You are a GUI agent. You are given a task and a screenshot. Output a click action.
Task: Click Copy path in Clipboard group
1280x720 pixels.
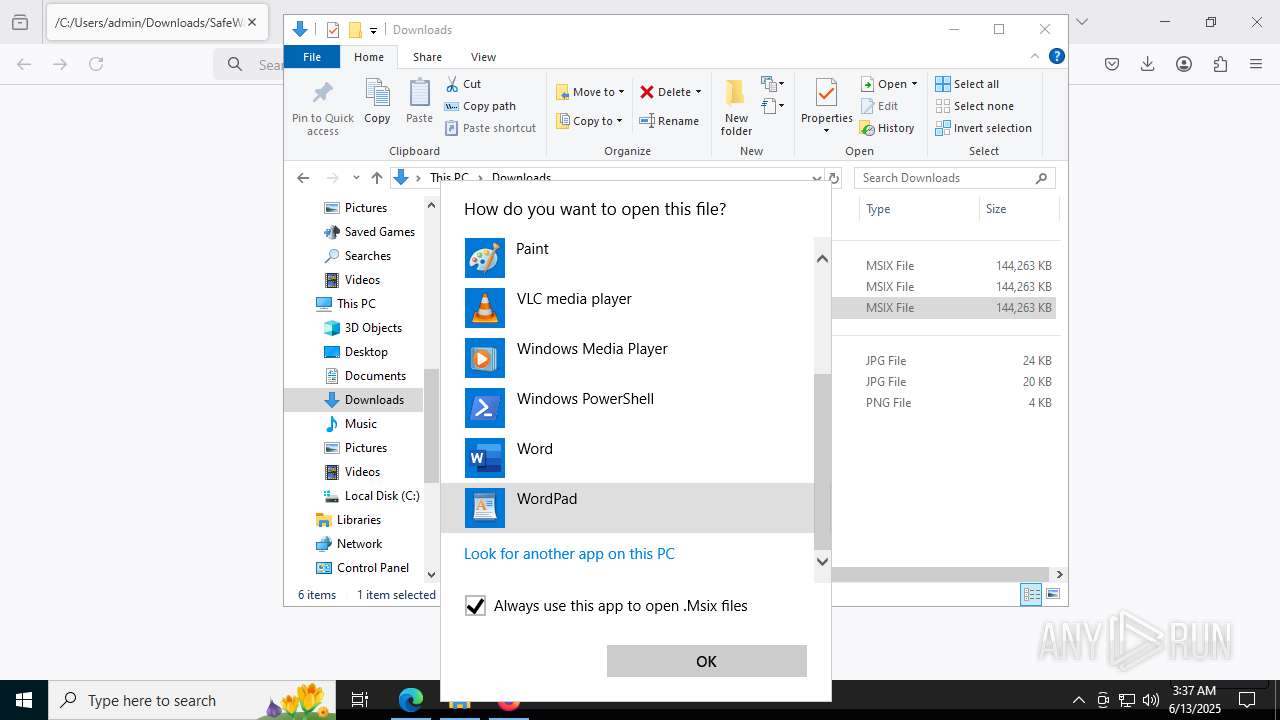point(481,106)
